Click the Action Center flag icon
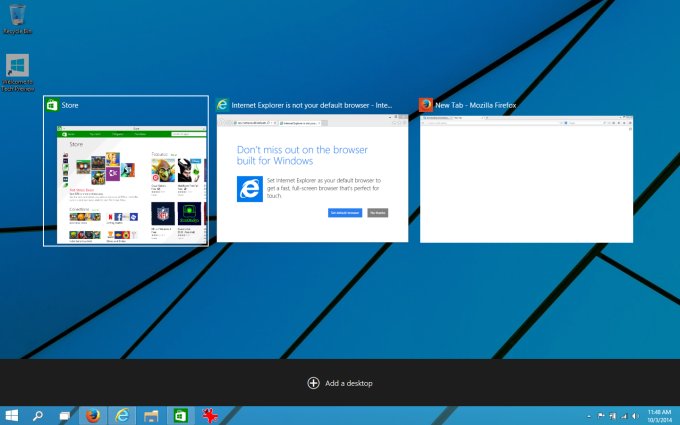This screenshot has width=680, height=425. tap(600, 415)
